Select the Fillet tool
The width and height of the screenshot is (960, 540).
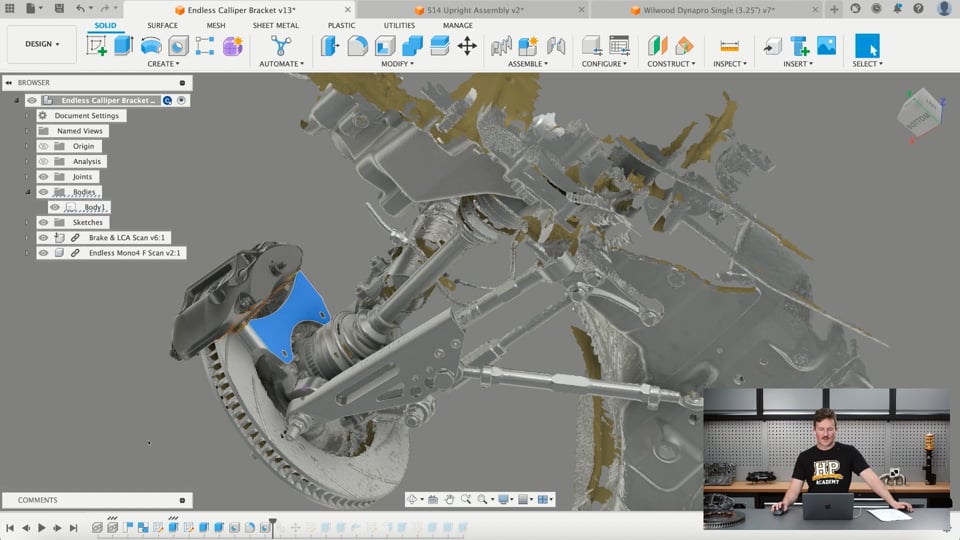click(x=358, y=46)
